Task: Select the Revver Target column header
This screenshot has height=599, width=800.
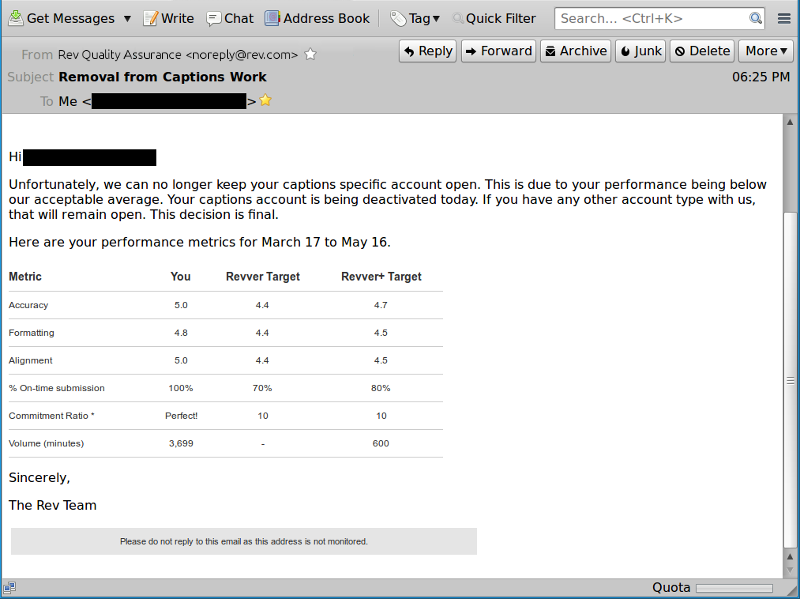Action: [x=263, y=277]
